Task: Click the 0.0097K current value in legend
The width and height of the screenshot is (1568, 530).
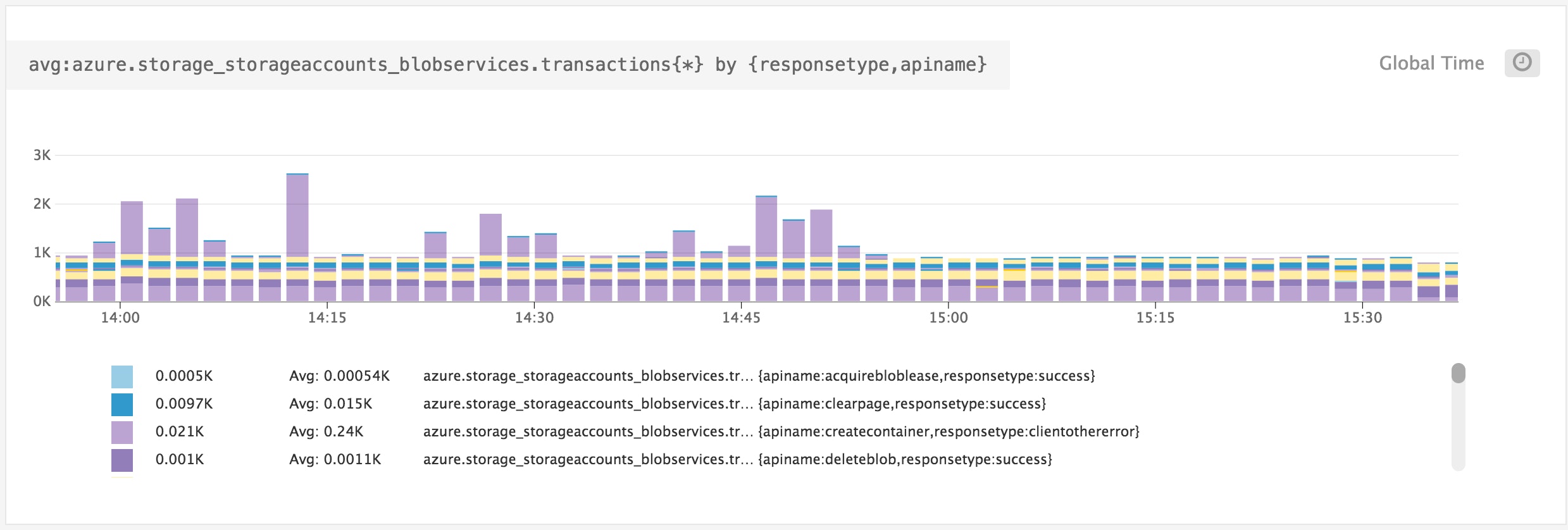Action: [x=184, y=404]
